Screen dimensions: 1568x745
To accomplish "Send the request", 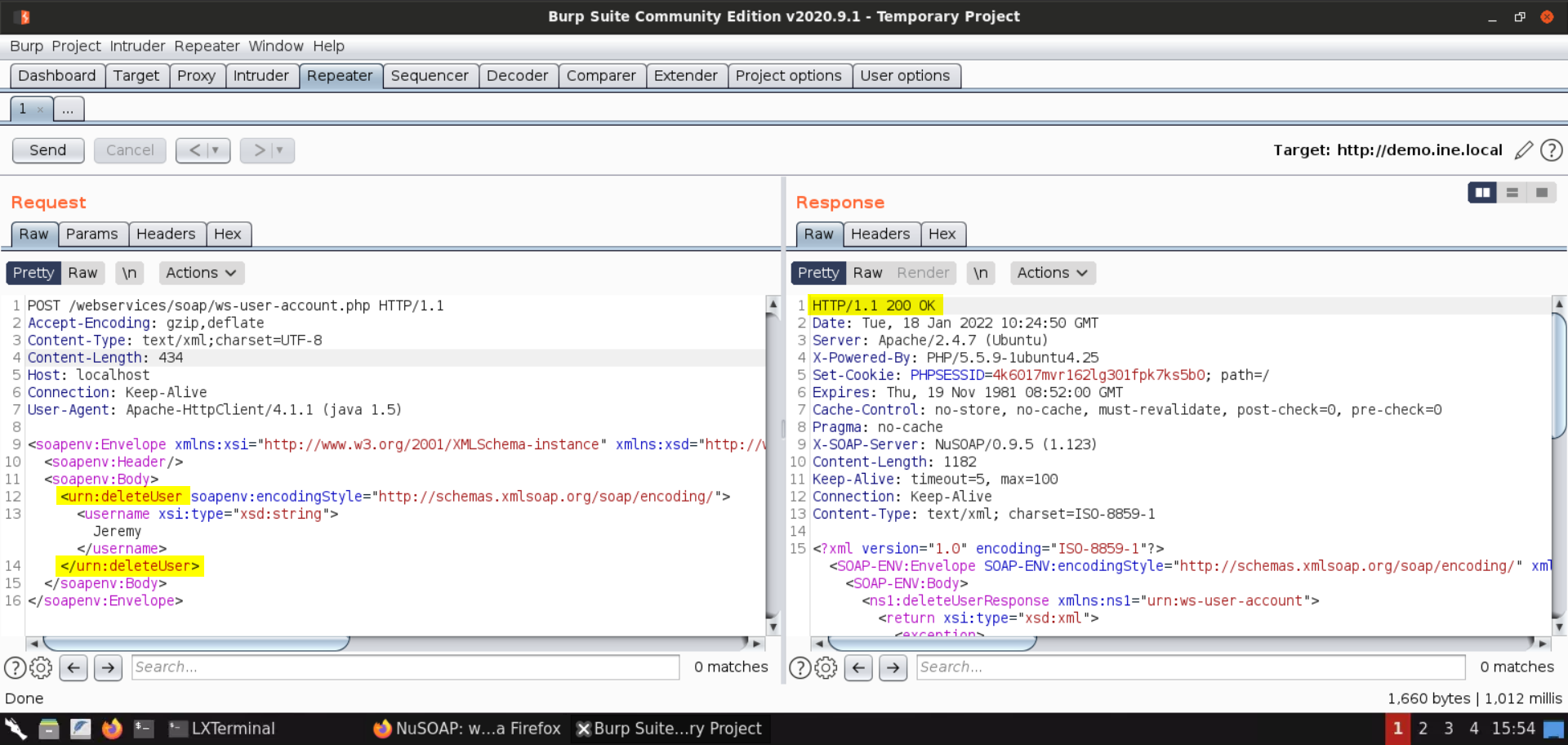I will [x=48, y=150].
